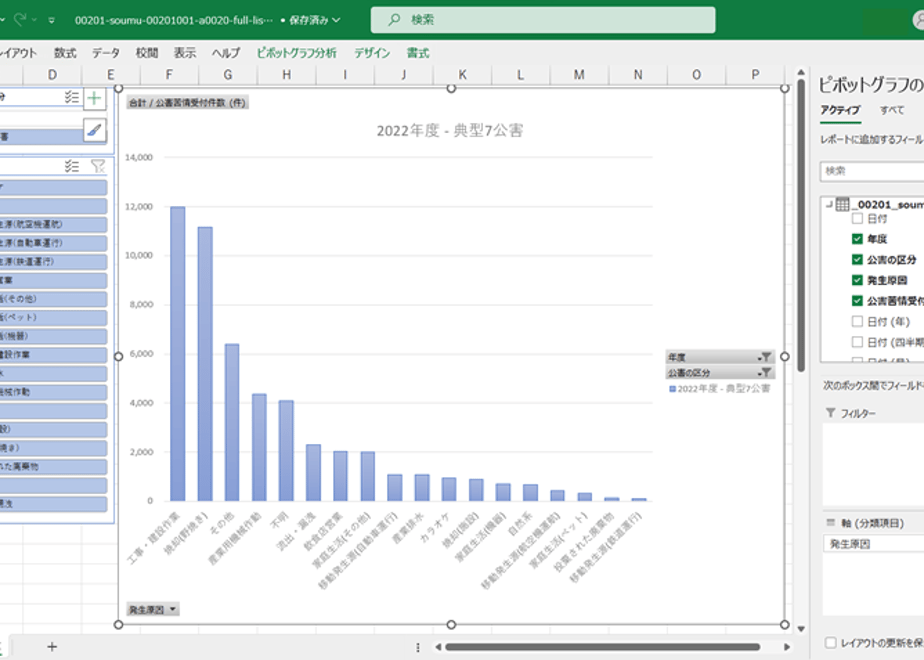Open the 年度 filter button on the chart
The width and height of the screenshot is (924, 660).
[720, 357]
